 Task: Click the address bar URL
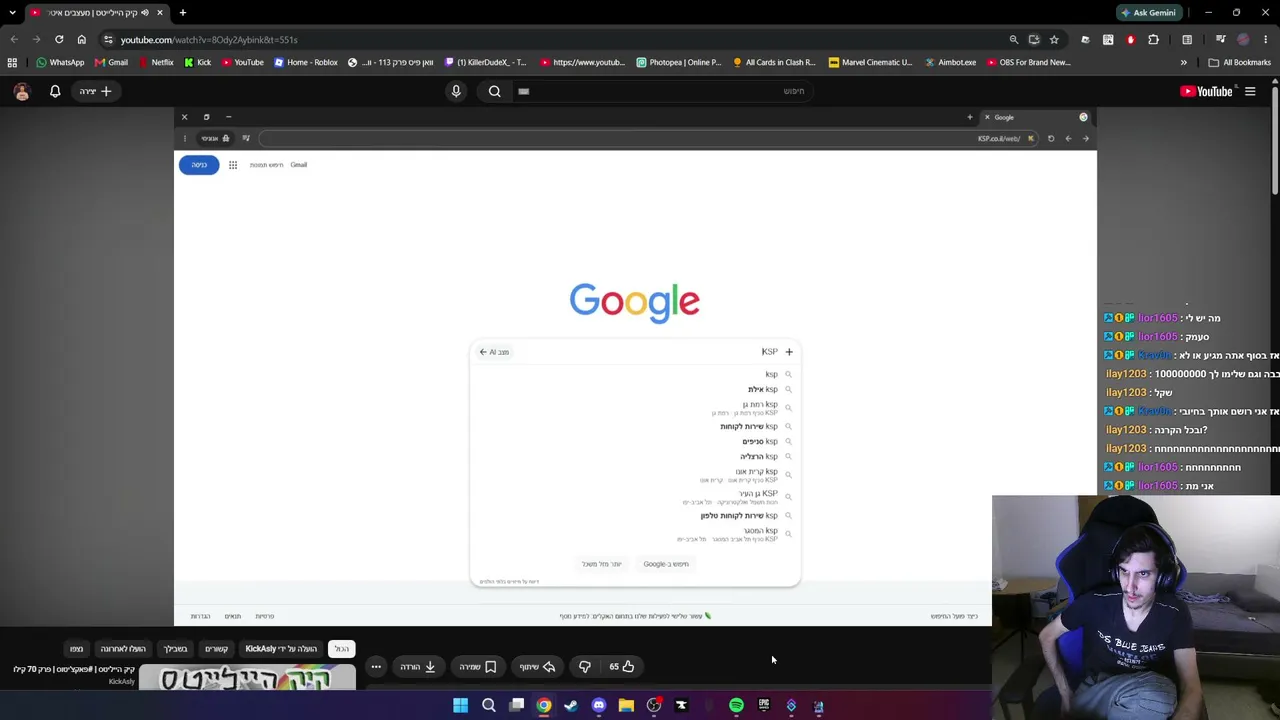[209, 40]
